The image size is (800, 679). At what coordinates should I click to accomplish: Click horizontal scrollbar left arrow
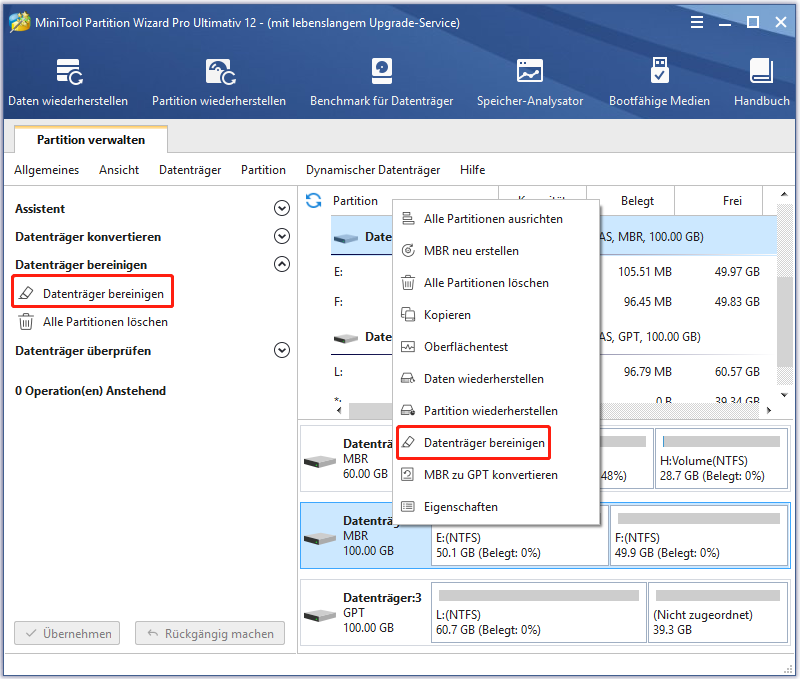click(339, 410)
